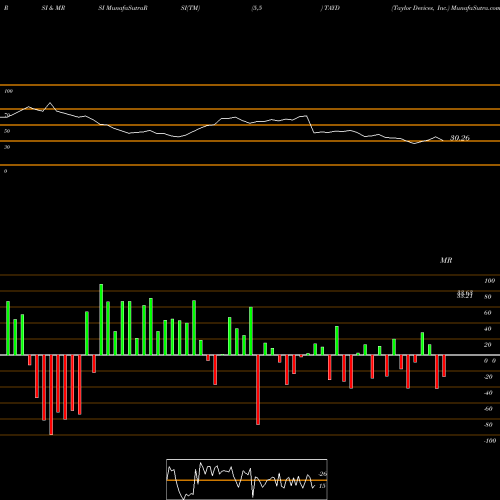
Task: Click the '0 0' zero label on the MR axis
Action: (x=490, y=361)
